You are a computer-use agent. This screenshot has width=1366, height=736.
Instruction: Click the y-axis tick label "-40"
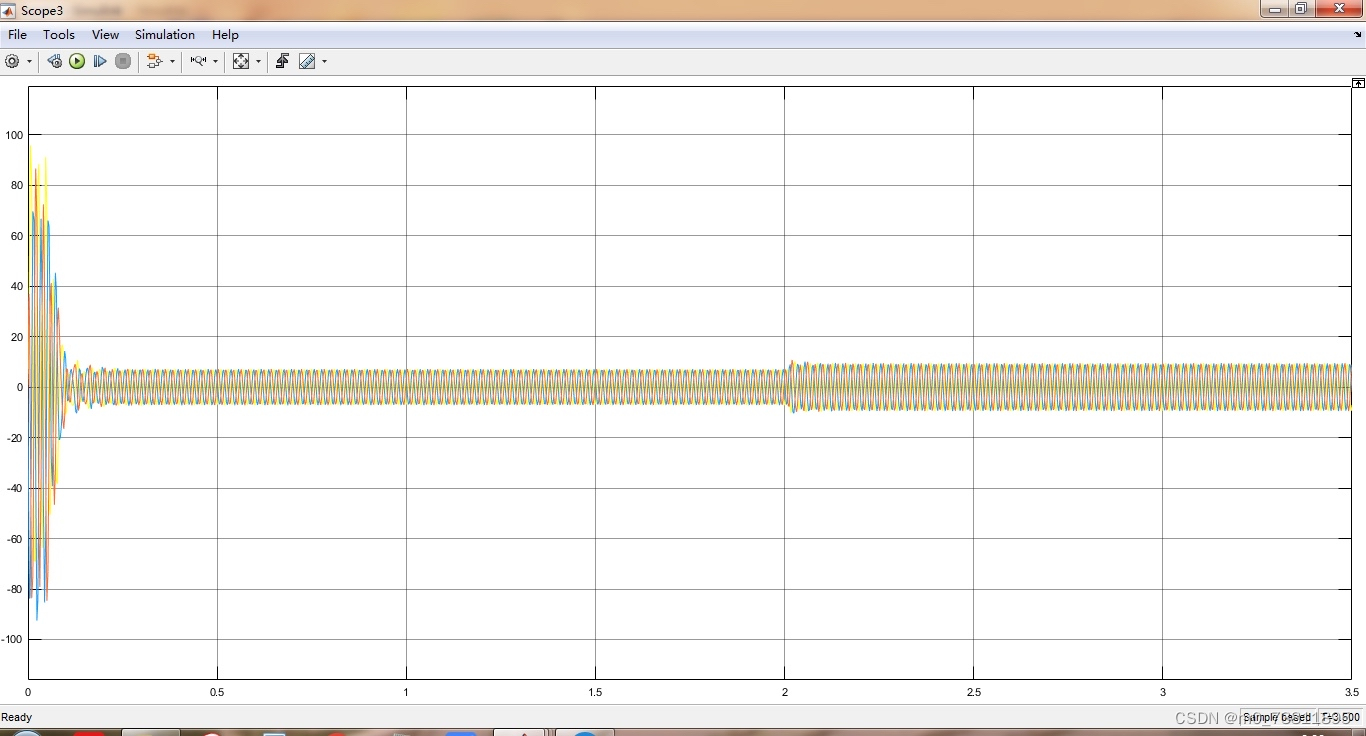15,489
